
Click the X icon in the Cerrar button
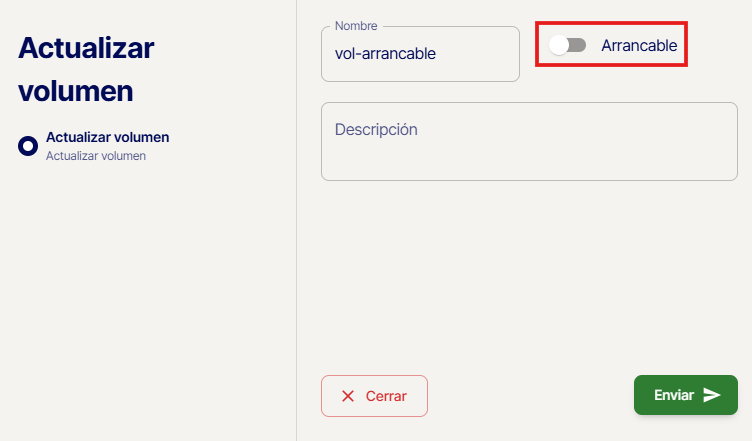348,396
